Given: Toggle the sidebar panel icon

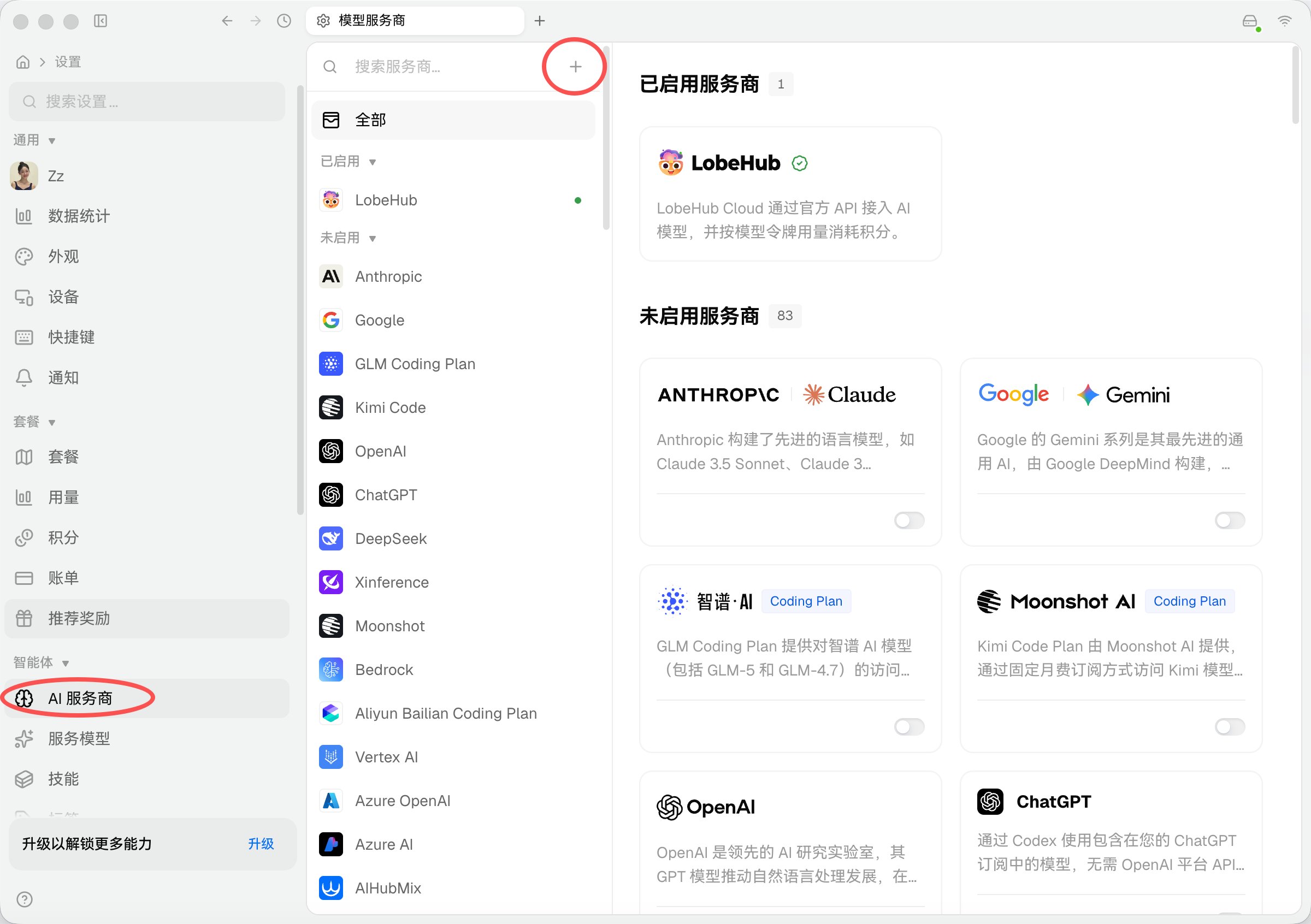Looking at the screenshot, I should [101, 21].
